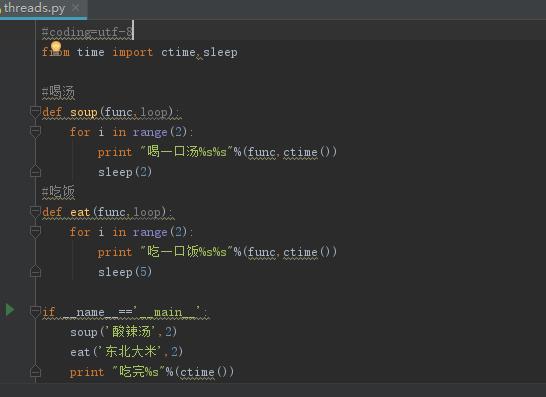Collapse the if __name__ main block
546x397 pixels.
pos(36,312)
